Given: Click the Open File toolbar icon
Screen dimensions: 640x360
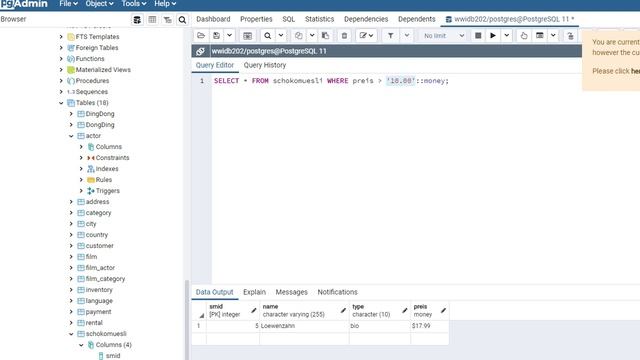Looking at the screenshot, I should tap(201, 36).
